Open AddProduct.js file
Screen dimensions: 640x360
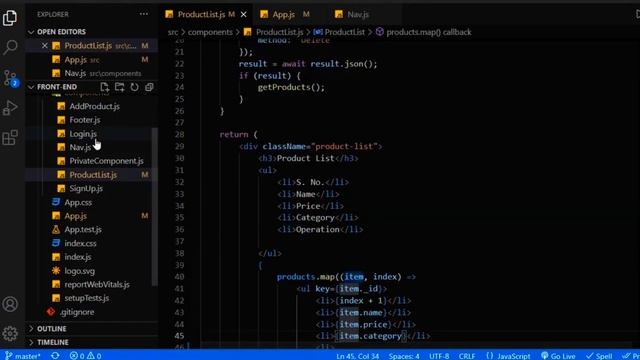click(x=94, y=106)
